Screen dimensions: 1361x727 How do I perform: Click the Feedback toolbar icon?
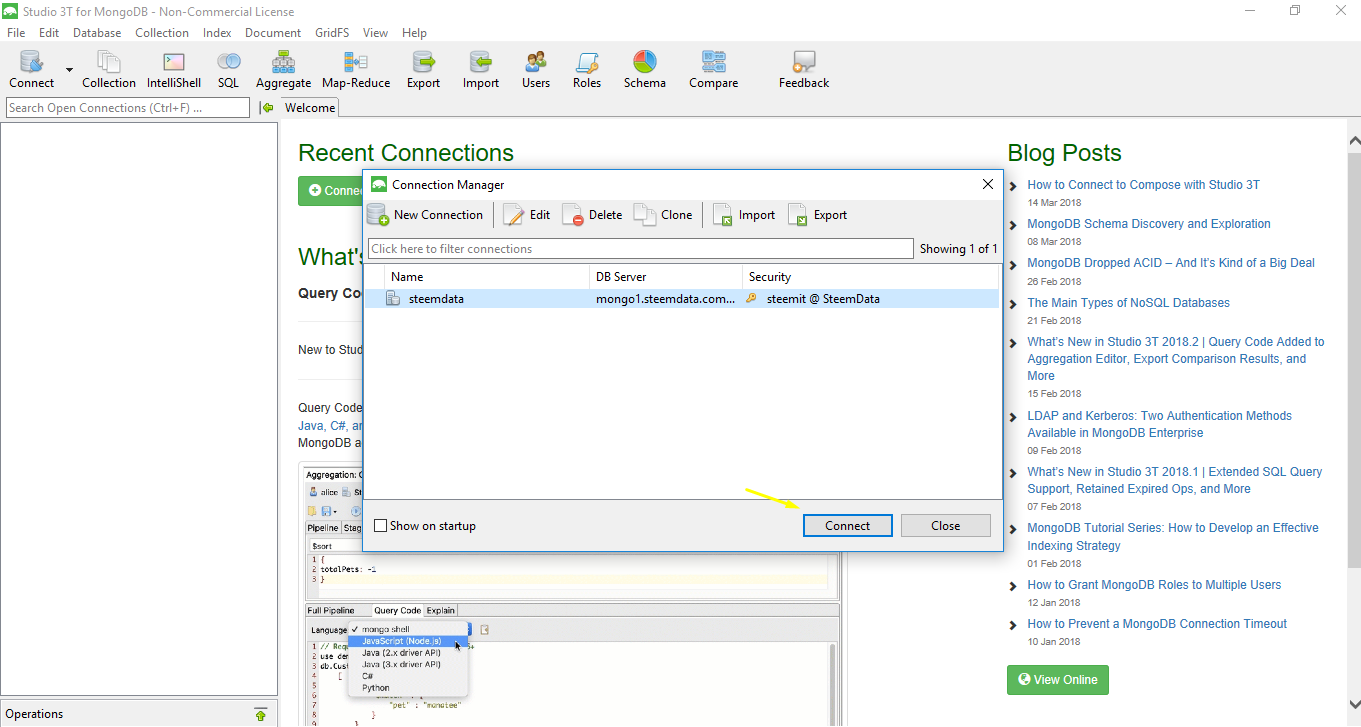(x=804, y=70)
